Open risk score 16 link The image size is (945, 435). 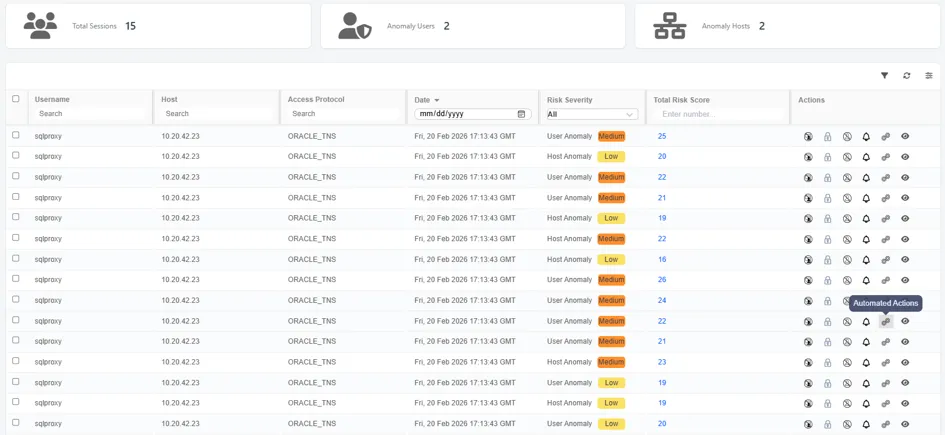pos(662,259)
